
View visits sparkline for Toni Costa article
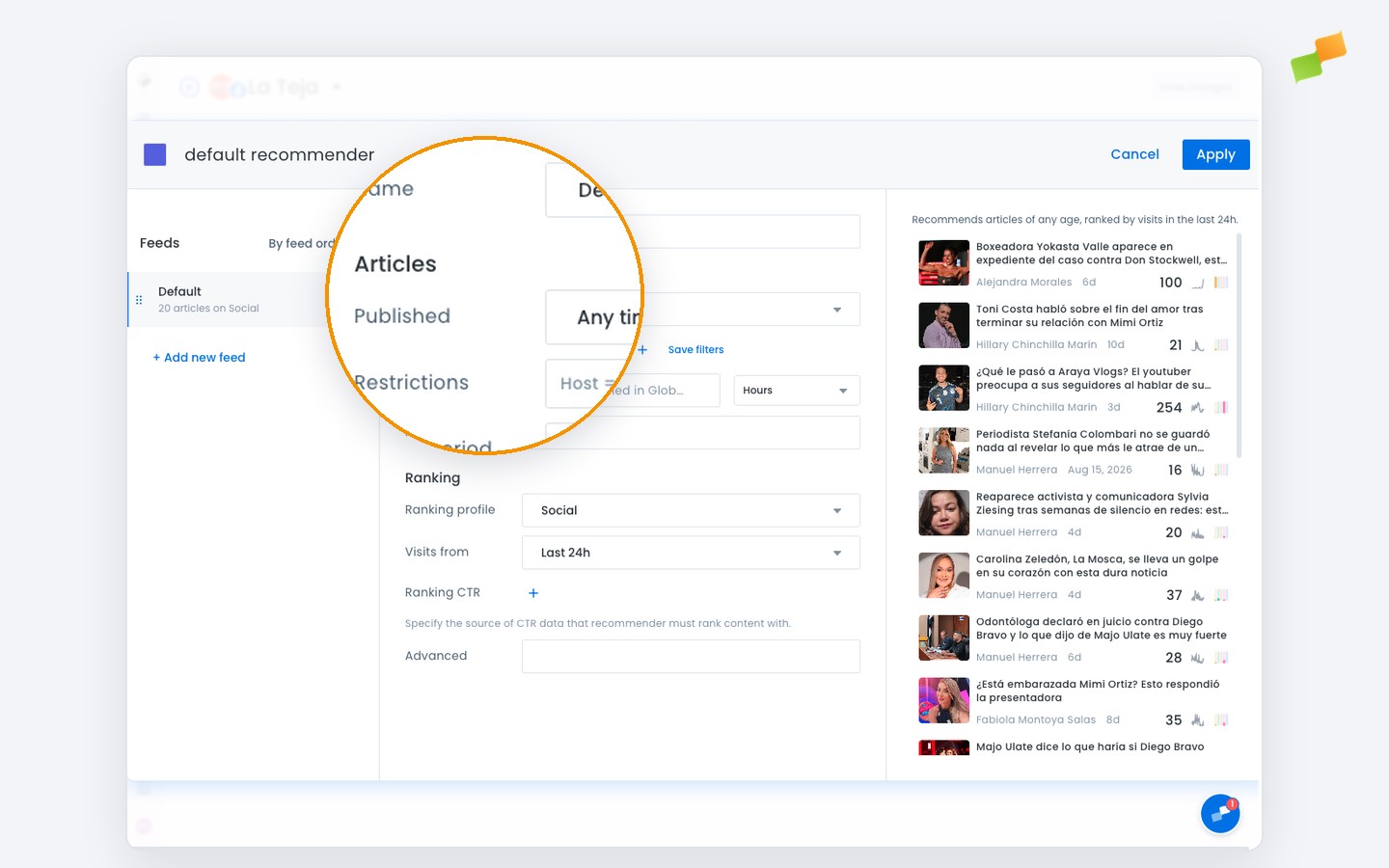[1198, 345]
